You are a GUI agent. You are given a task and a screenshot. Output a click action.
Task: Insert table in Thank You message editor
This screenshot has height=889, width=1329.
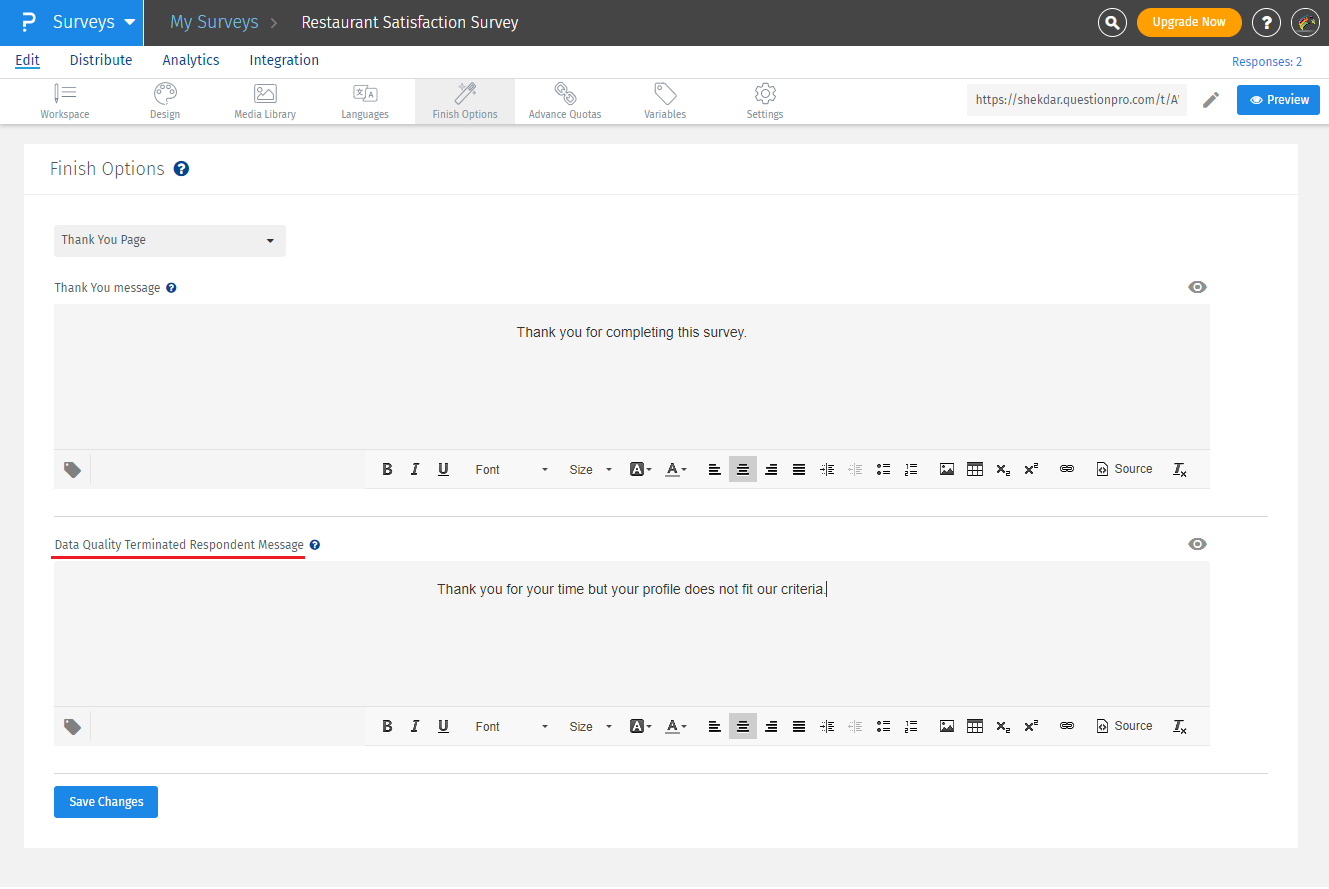pos(975,469)
